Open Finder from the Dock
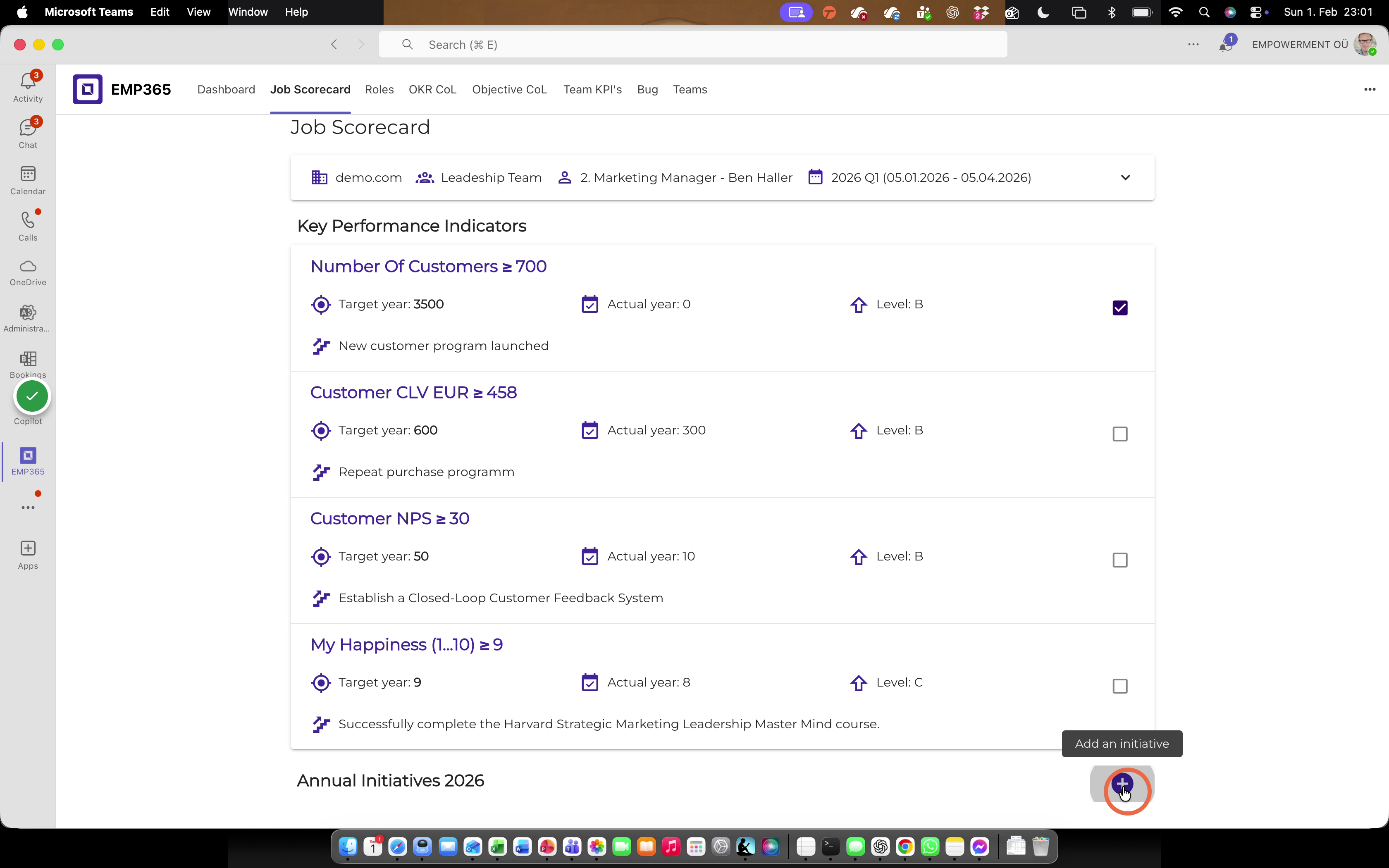 [348, 846]
